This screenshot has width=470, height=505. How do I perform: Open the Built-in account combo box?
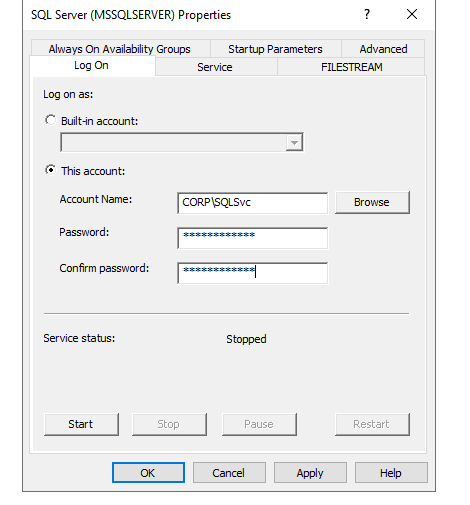(x=182, y=143)
